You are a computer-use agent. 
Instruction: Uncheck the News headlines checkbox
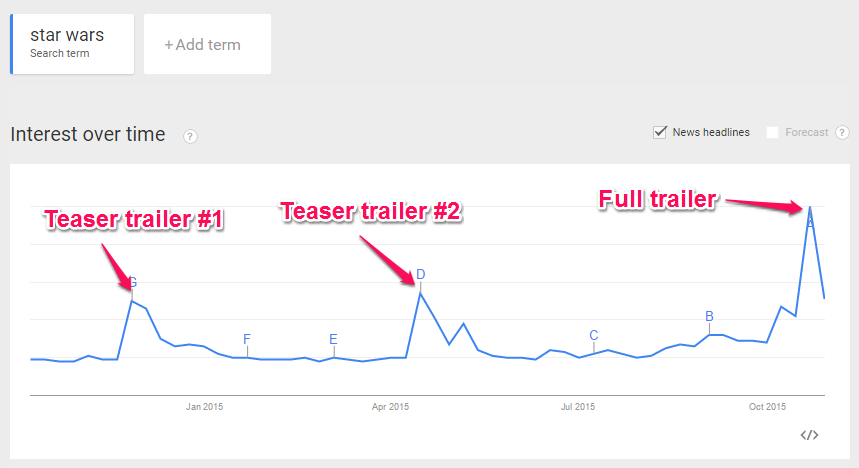coord(660,132)
